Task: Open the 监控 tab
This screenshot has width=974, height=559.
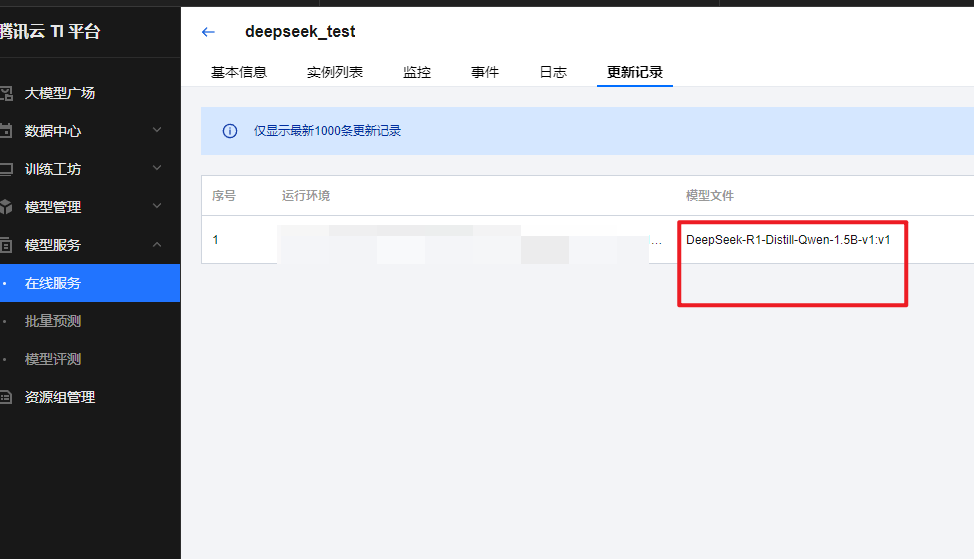Action: pos(417,73)
